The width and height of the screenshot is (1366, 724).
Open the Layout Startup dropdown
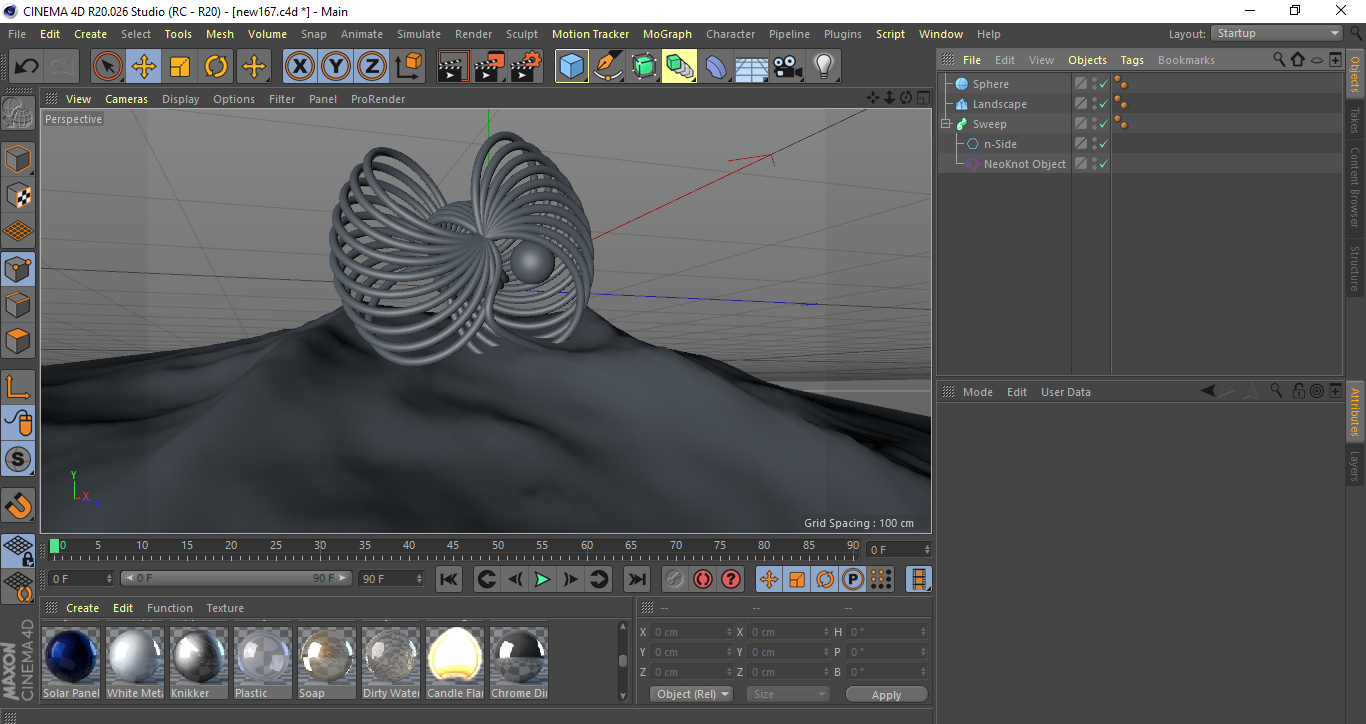pyautogui.click(x=1278, y=33)
